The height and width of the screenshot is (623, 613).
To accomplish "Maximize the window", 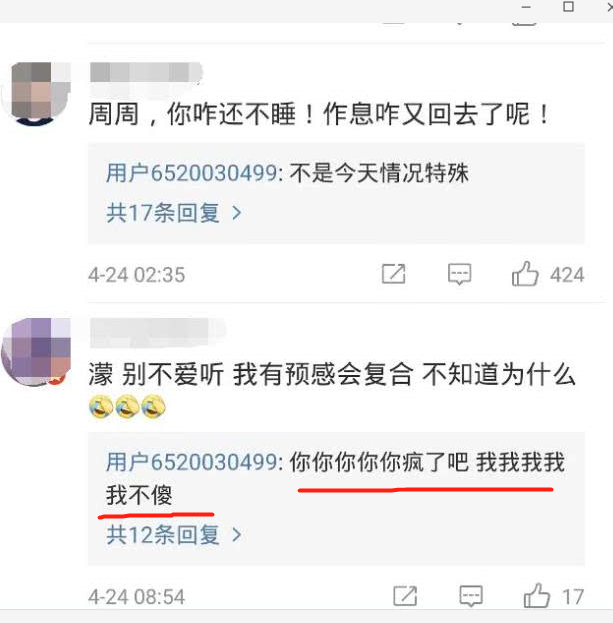I will [568, 7].
